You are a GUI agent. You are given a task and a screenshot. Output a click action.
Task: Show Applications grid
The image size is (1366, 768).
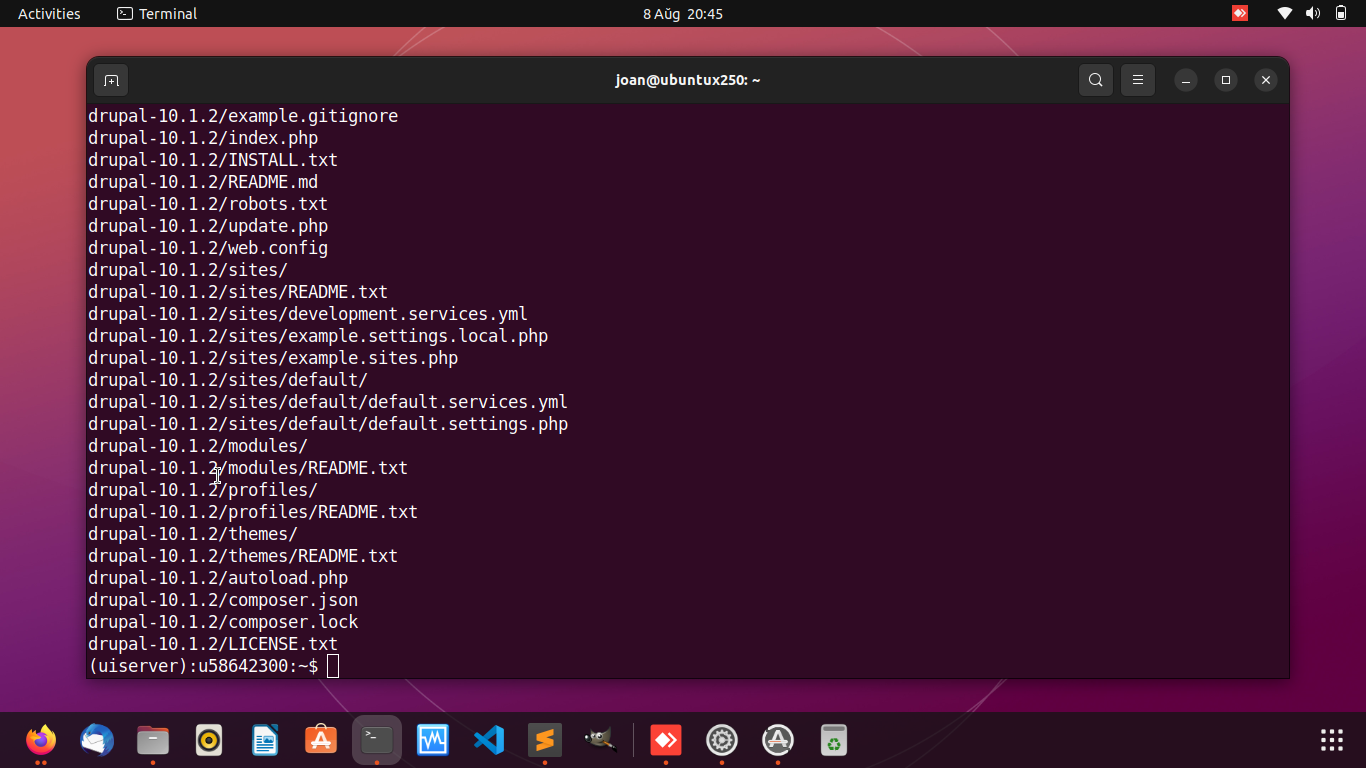pos(1332,740)
